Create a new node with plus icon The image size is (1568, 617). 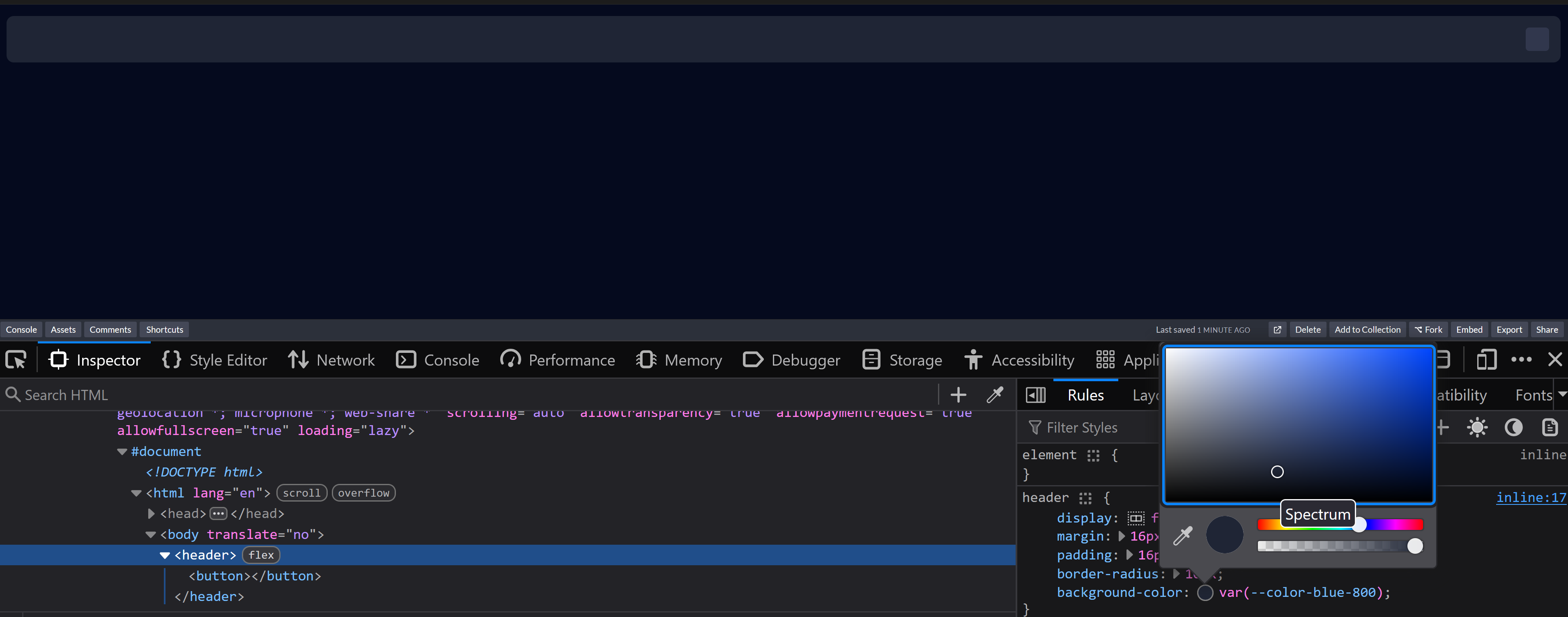958,395
